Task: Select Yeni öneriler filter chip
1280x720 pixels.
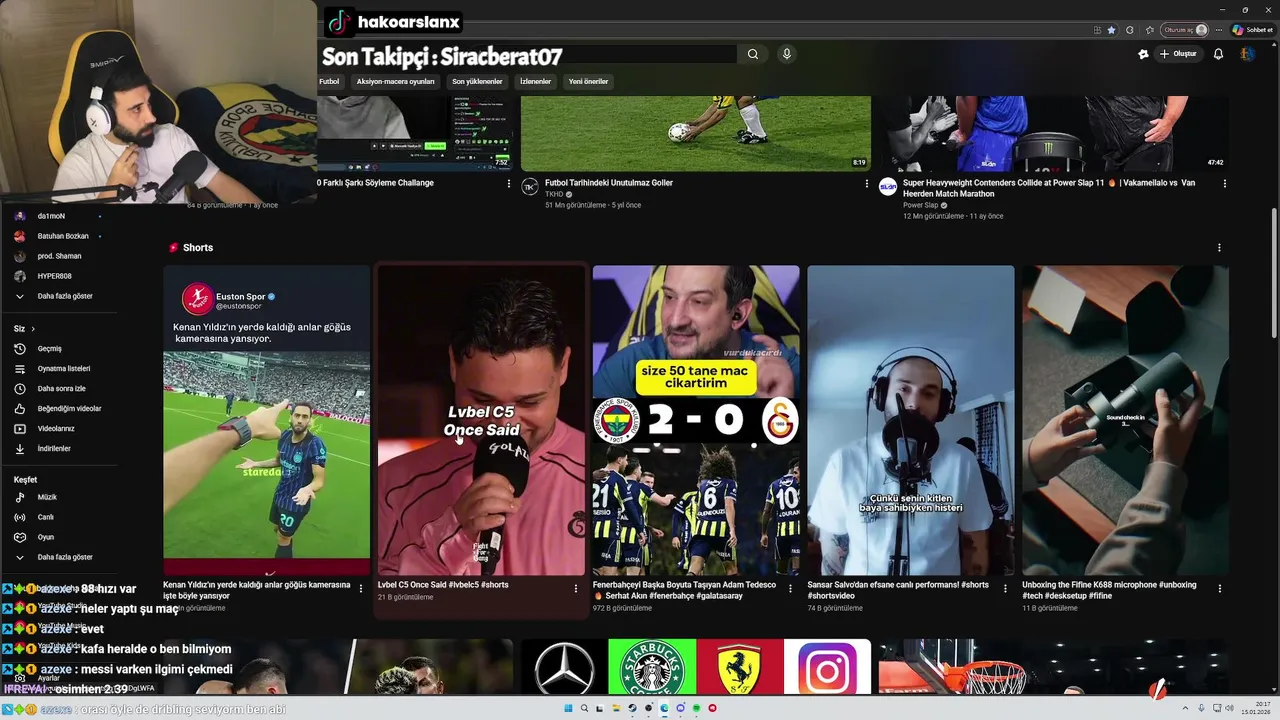Action: (589, 81)
